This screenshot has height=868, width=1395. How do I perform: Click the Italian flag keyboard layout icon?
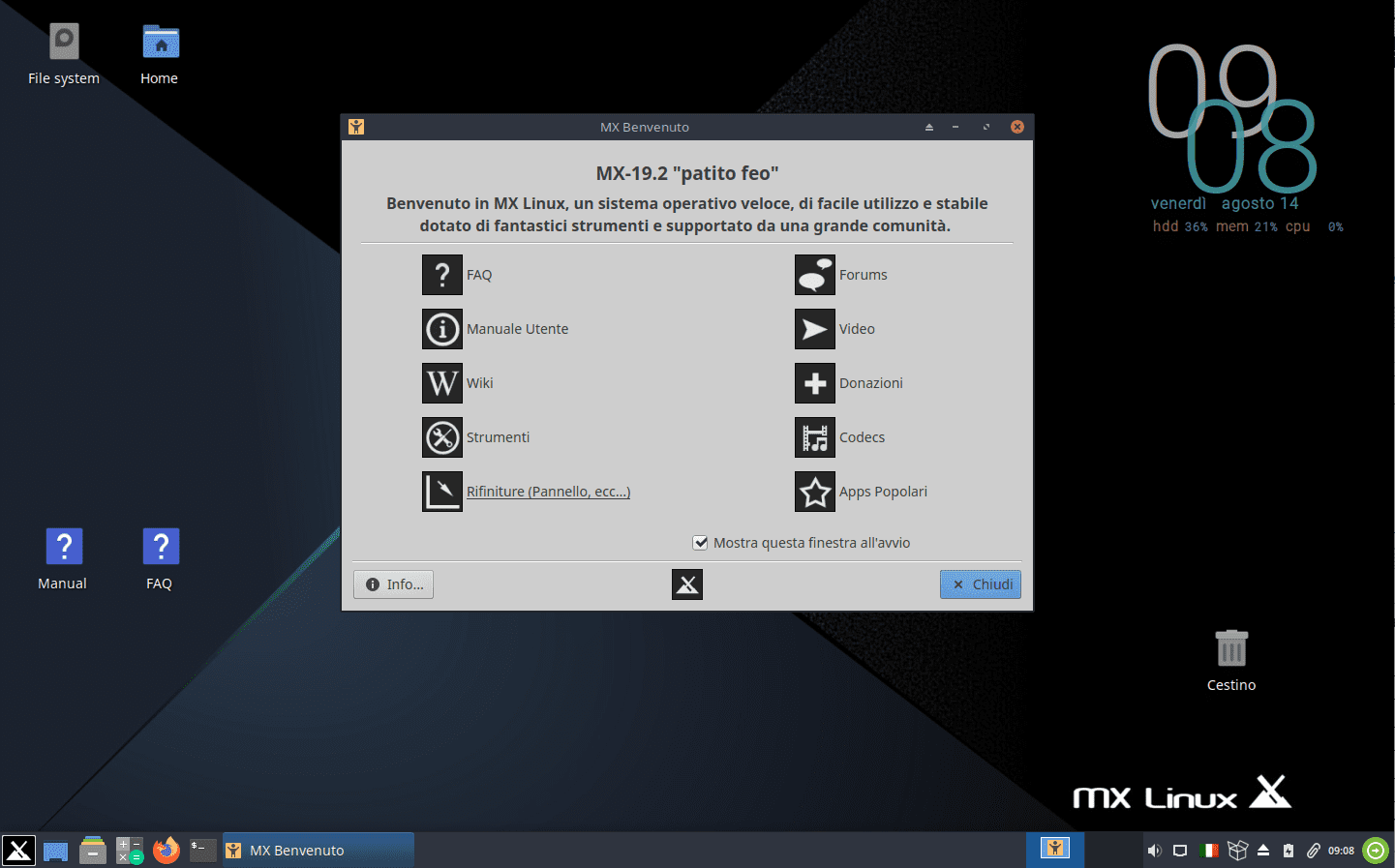coord(1209,851)
